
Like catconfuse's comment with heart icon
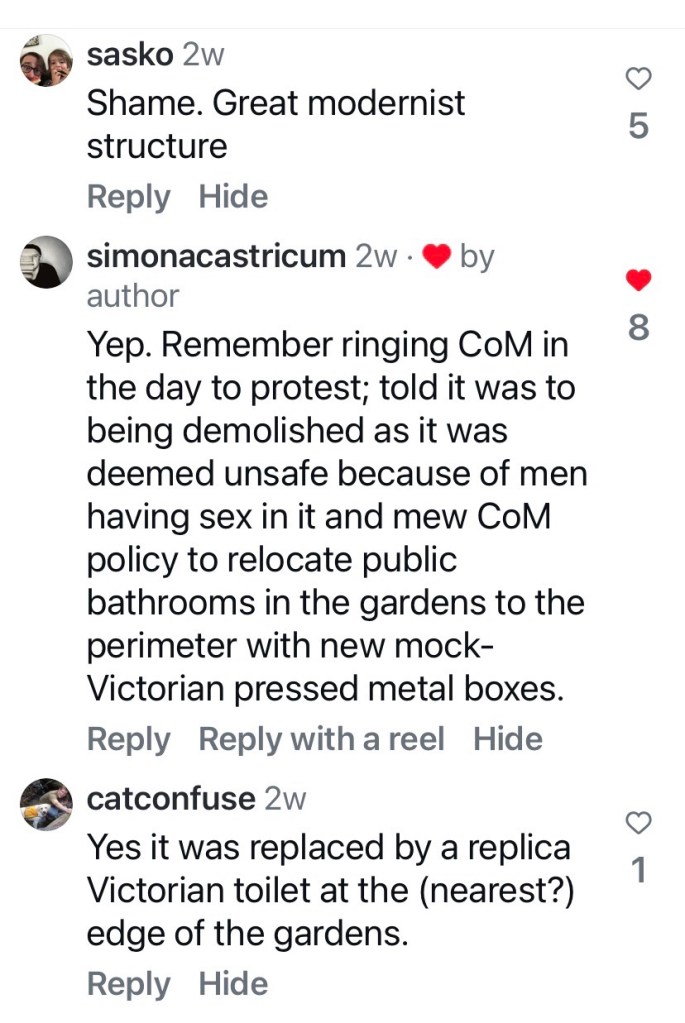tap(639, 823)
